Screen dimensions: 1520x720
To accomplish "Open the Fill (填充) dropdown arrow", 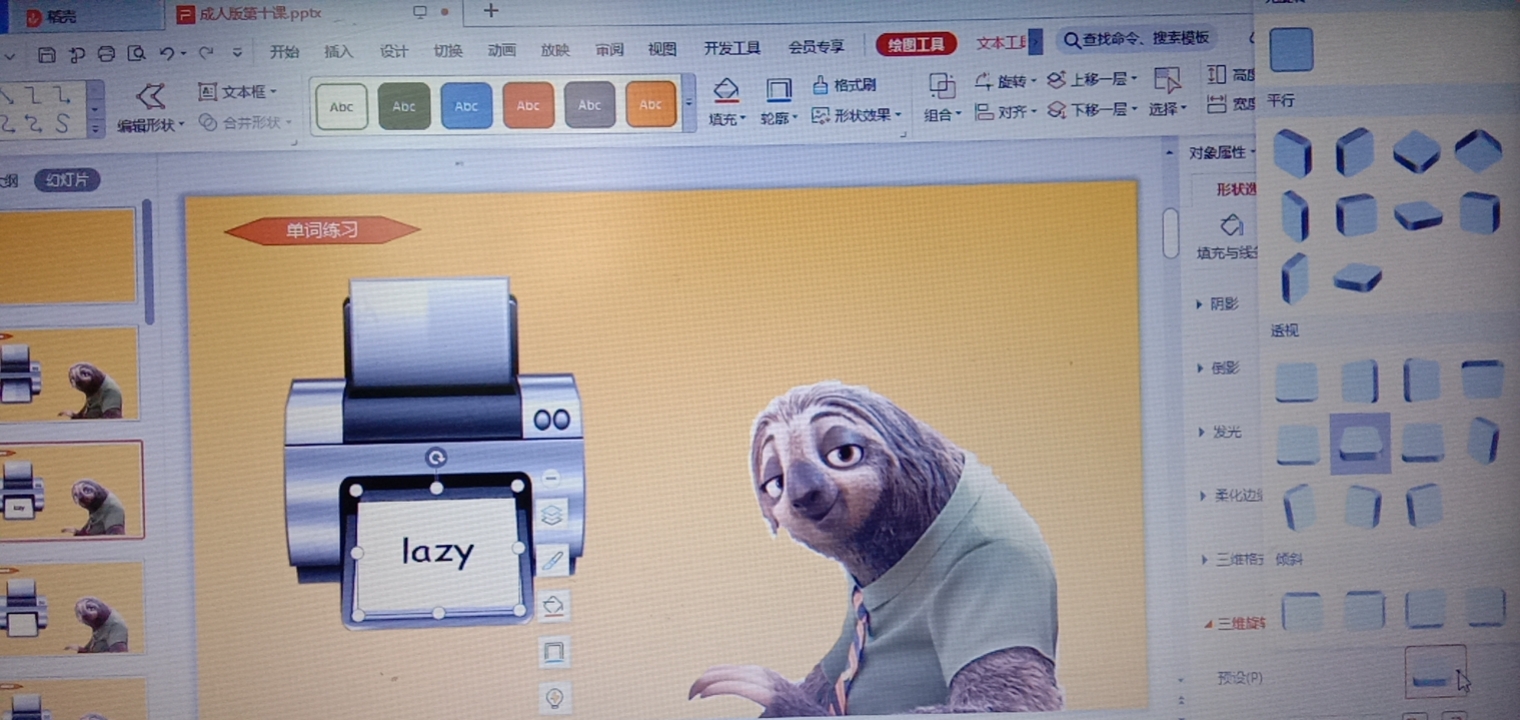I will (743, 118).
